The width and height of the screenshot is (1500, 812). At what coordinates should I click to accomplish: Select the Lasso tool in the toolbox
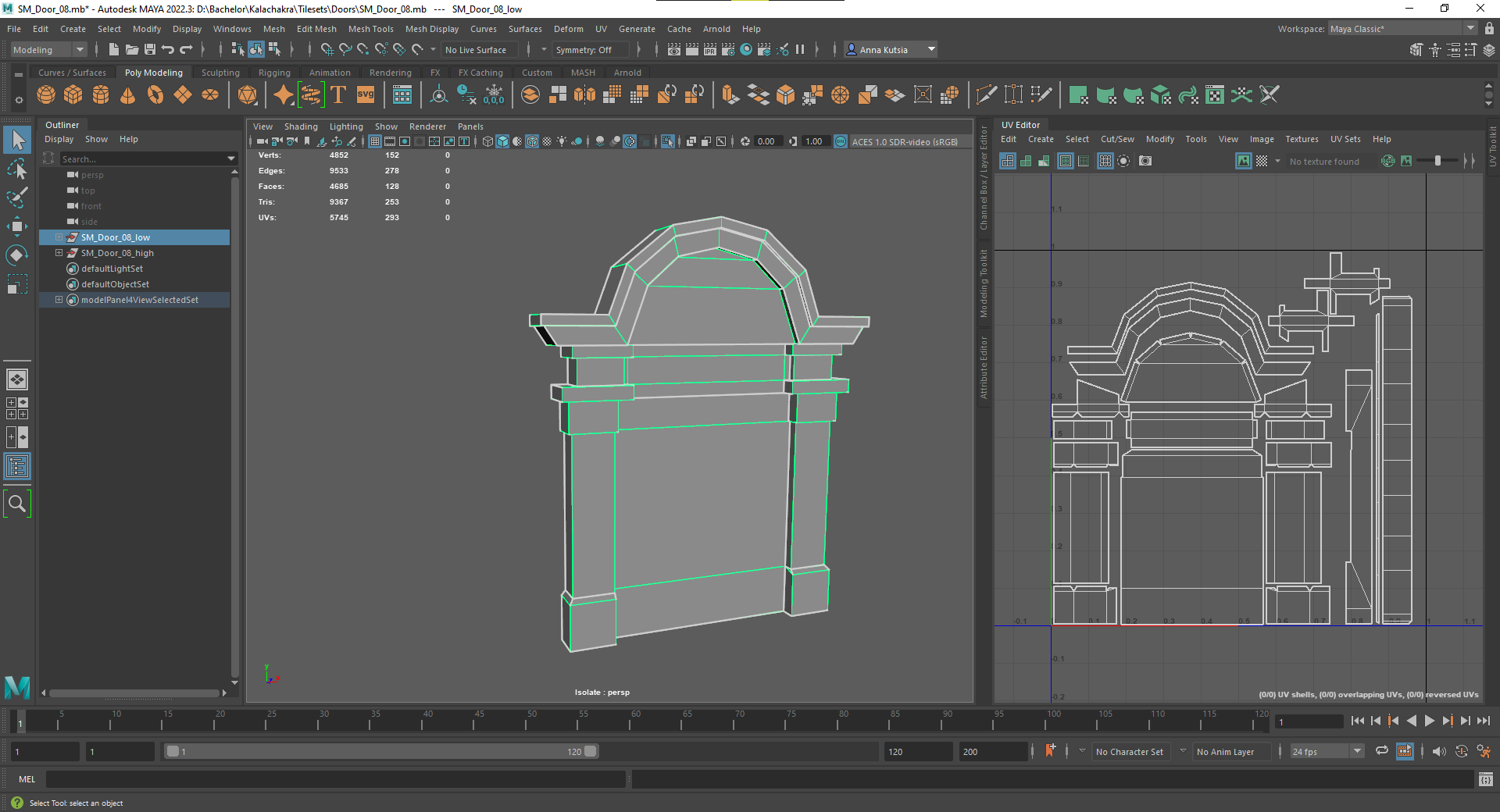click(x=17, y=169)
